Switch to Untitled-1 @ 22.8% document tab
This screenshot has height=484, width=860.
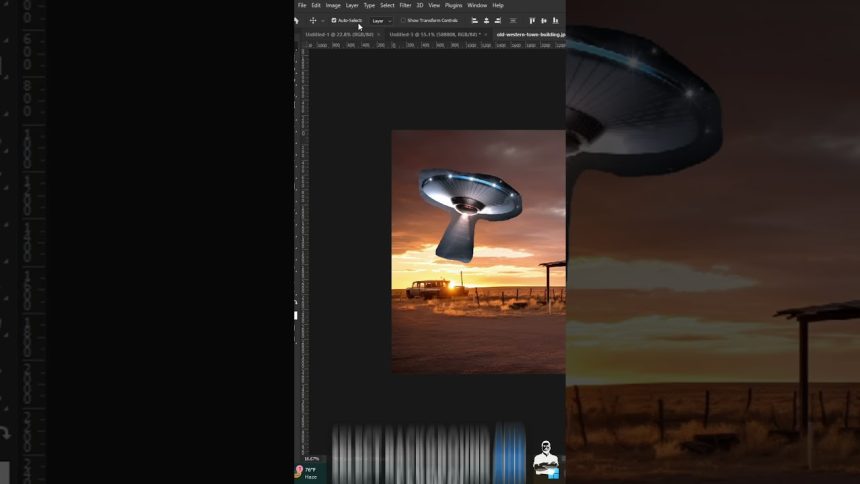point(340,34)
